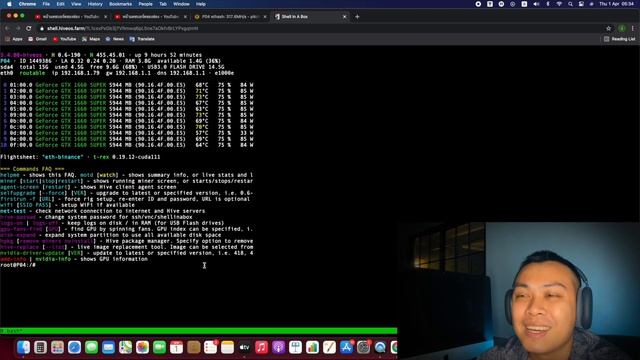Open the volume control in menu bar
This screenshot has width=640, height=360.
[x=536, y=4]
